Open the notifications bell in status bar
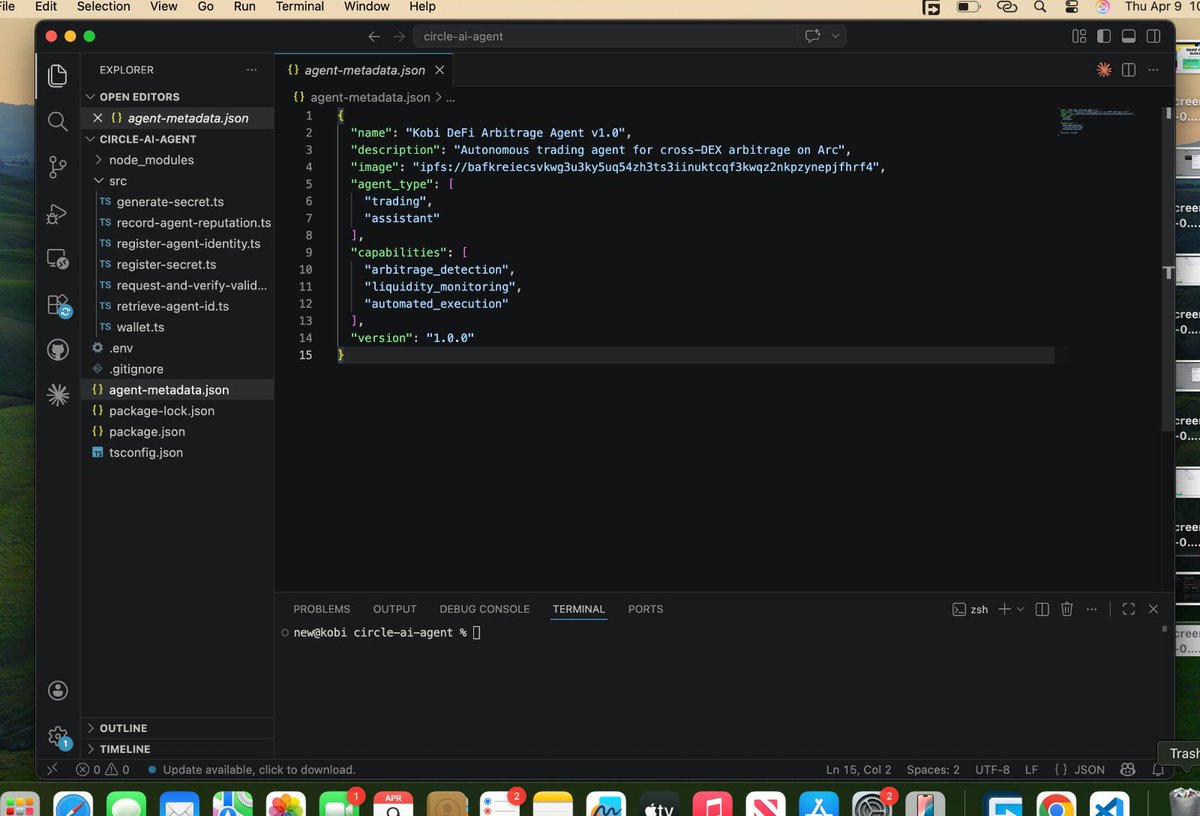 click(x=1158, y=770)
